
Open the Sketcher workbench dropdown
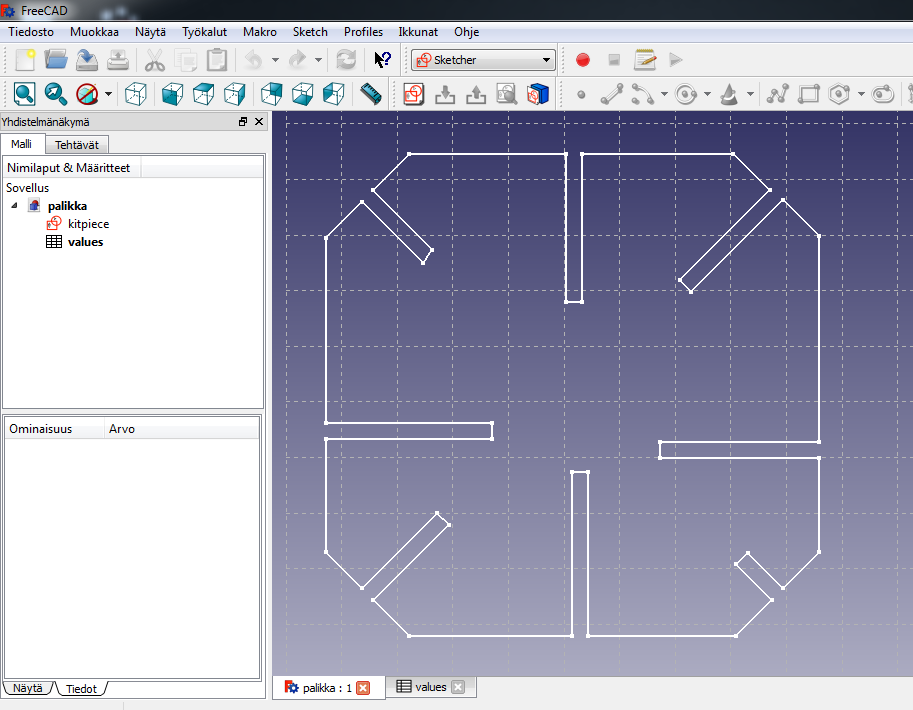coord(483,60)
